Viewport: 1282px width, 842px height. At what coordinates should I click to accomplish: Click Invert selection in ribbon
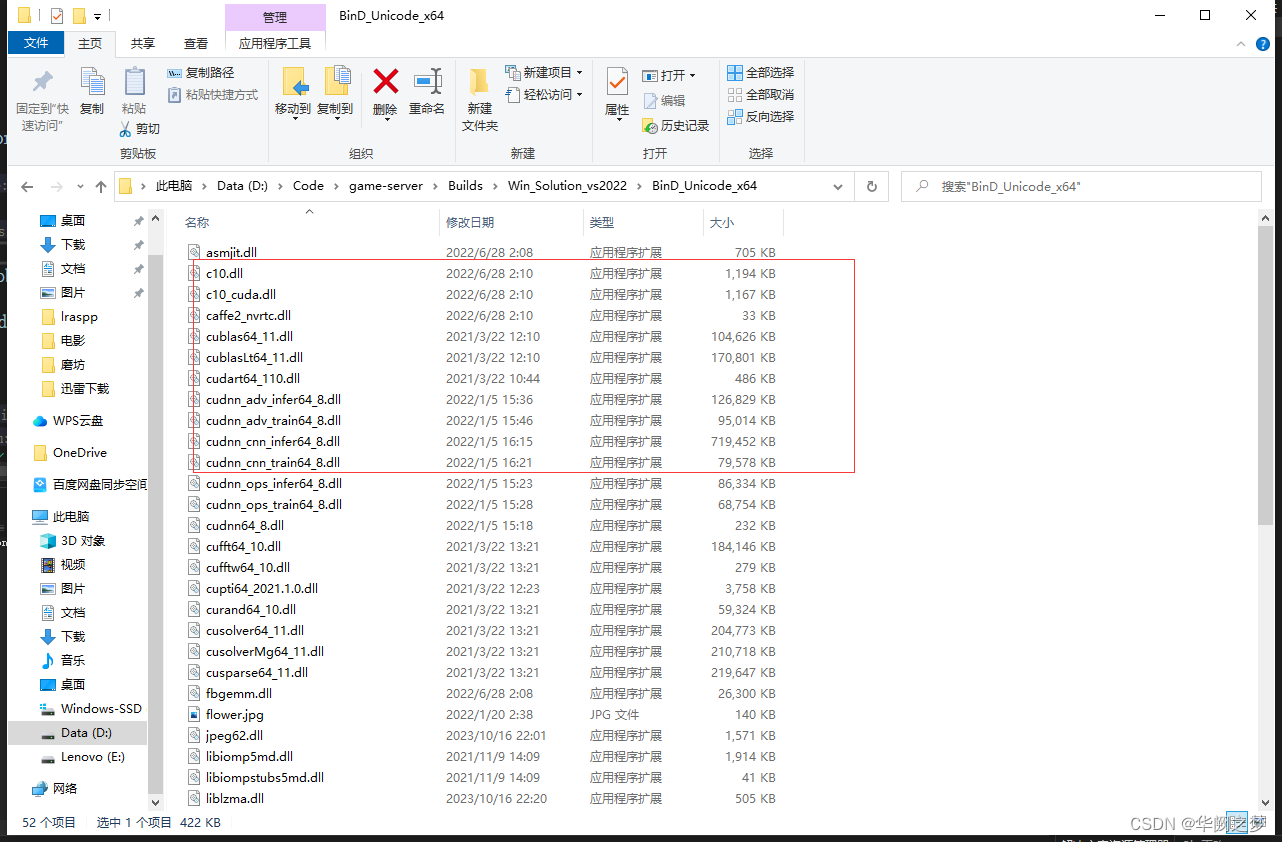point(760,117)
